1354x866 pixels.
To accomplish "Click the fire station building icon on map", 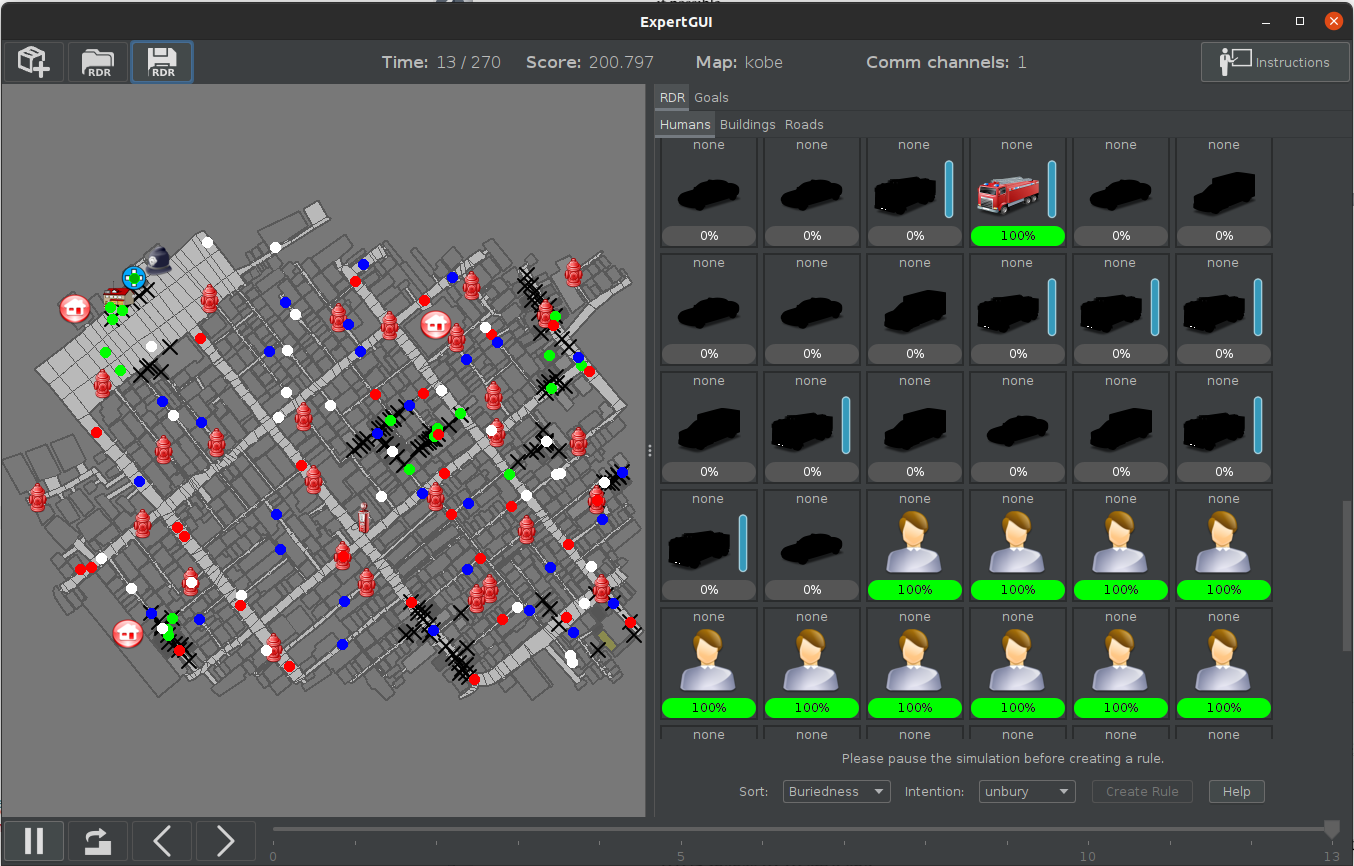I will pyautogui.click(x=115, y=296).
